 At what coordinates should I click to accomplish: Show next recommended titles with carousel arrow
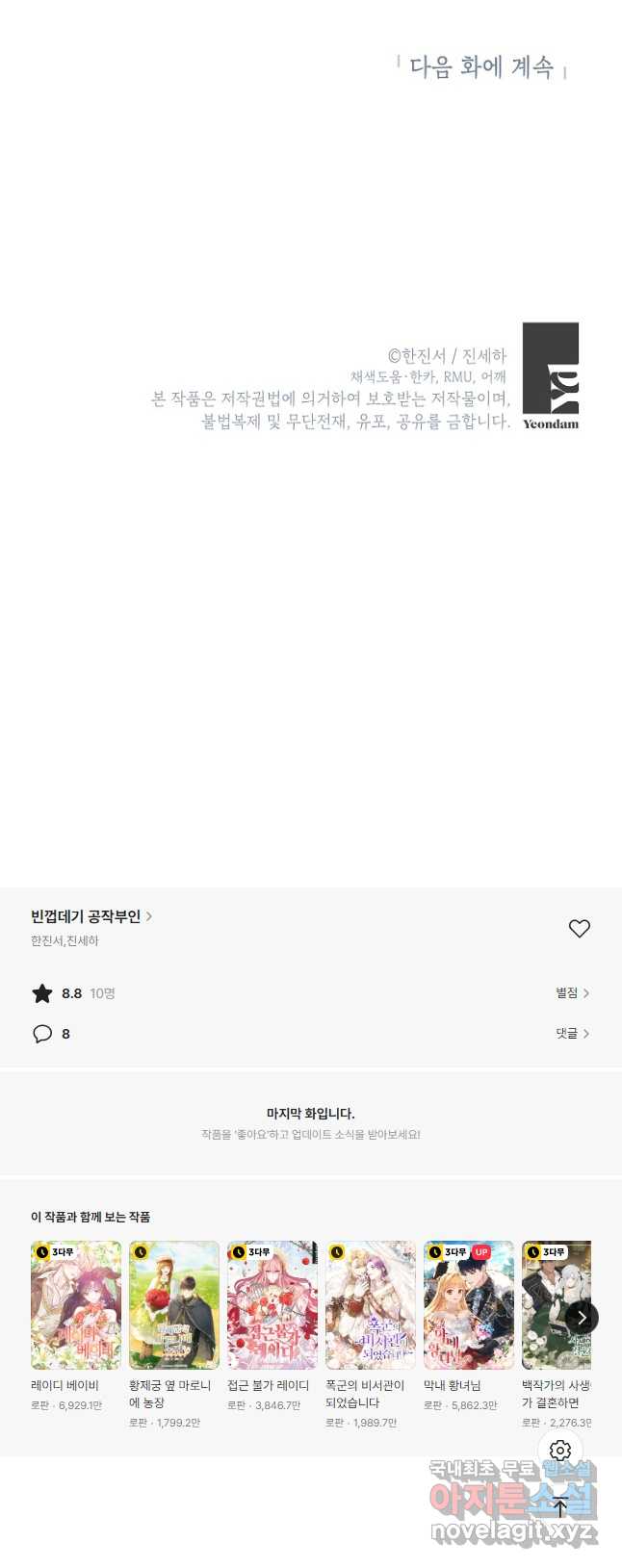pyautogui.click(x=581, y=1318)
